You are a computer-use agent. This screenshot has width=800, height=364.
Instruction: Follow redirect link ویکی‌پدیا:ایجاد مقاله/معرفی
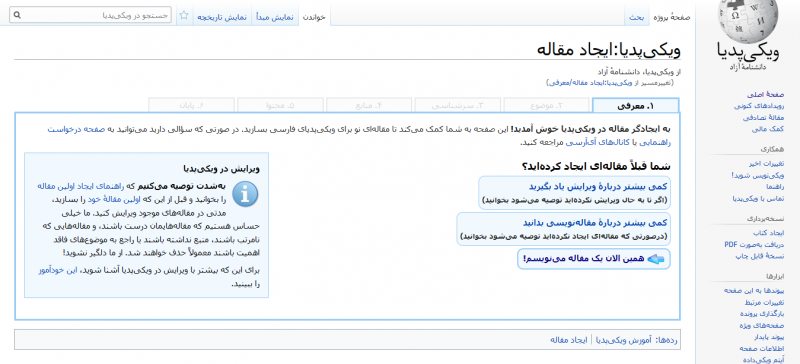click(590, 82)
